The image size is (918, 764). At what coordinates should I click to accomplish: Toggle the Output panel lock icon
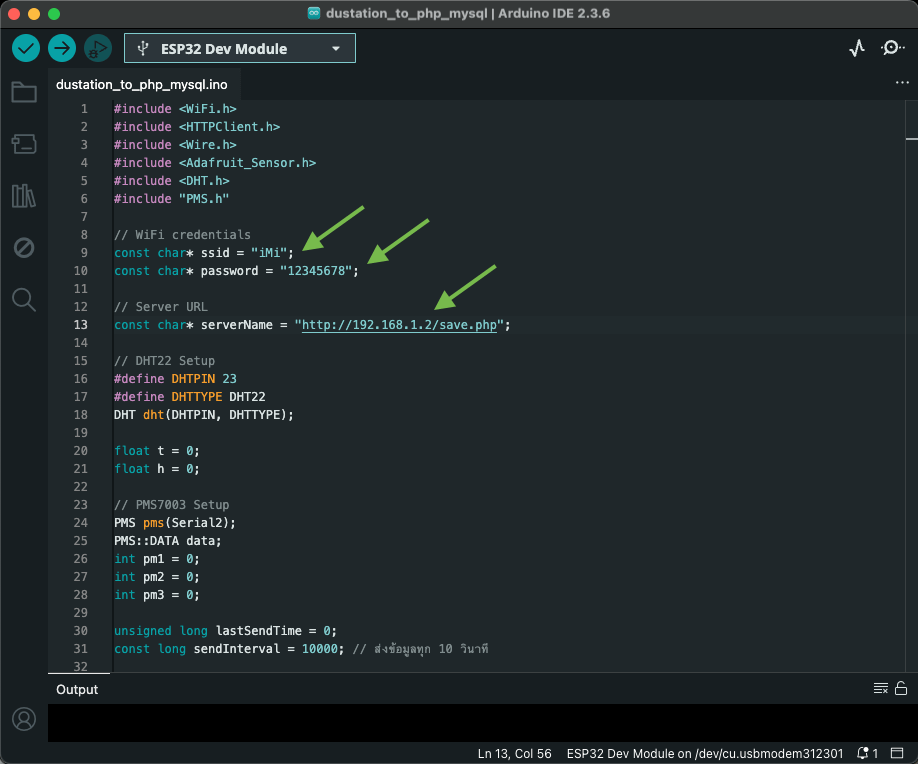[901, 688]
